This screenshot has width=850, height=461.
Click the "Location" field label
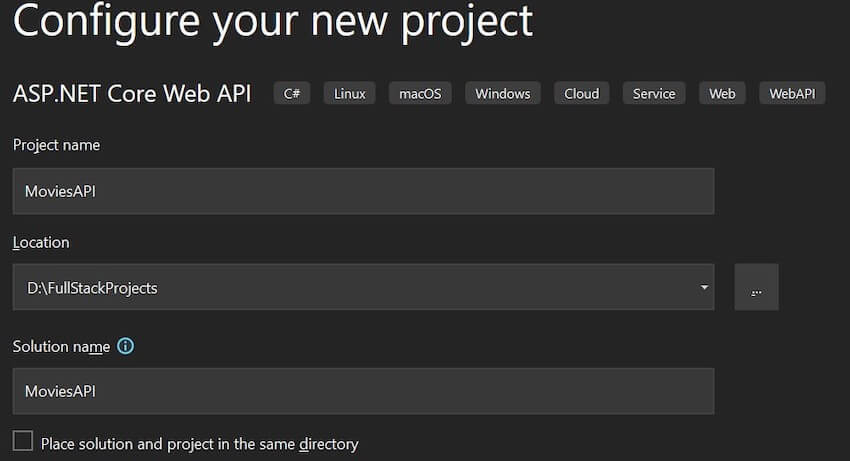pos(41,242)
